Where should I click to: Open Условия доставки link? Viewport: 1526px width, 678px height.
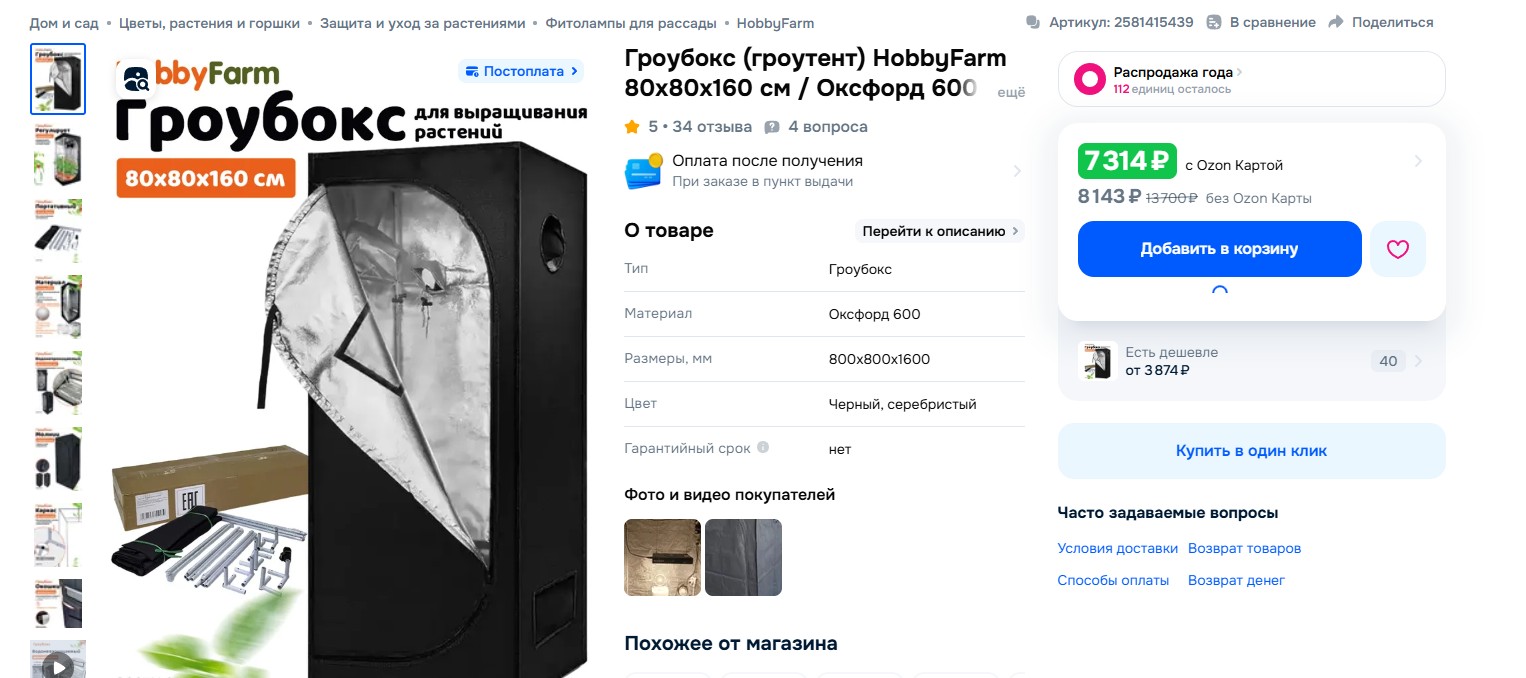coord(1117,548)
